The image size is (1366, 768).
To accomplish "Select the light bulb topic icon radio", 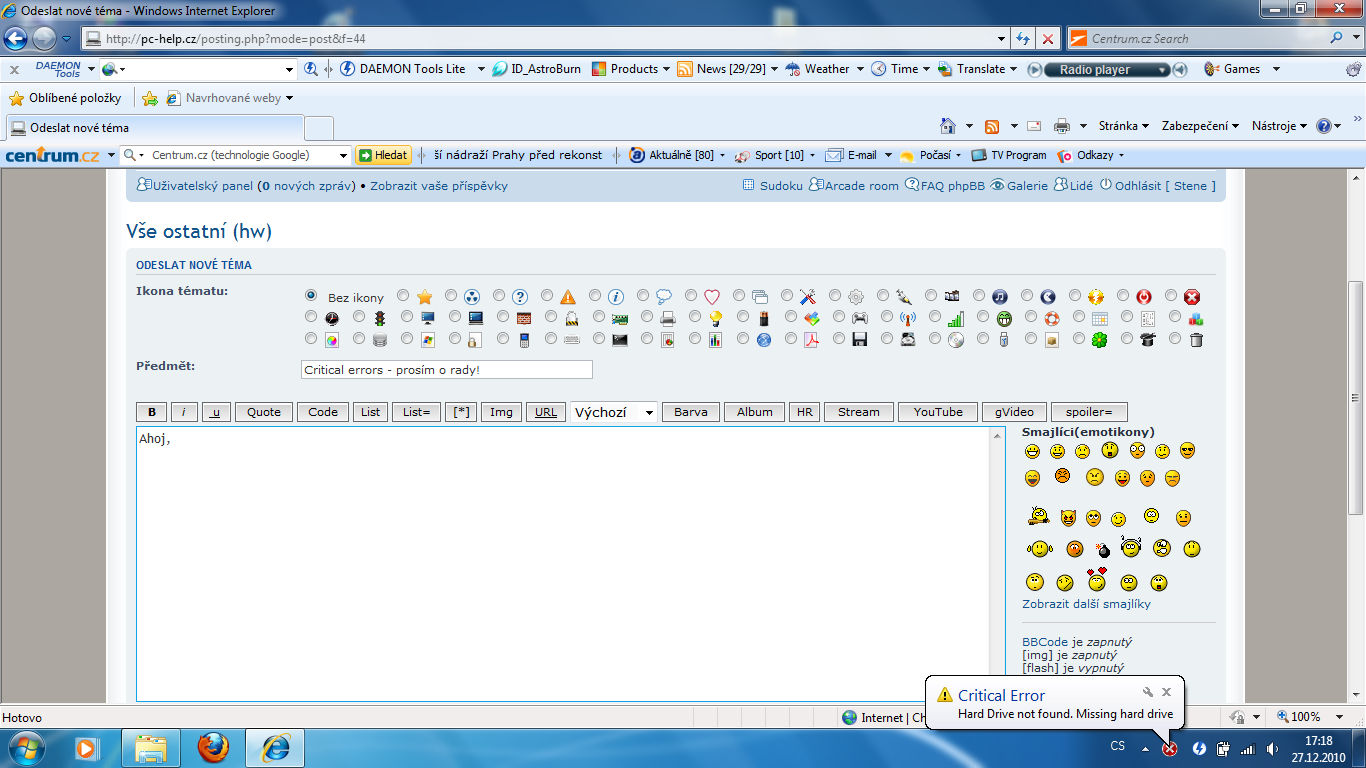I will [695, 318].
